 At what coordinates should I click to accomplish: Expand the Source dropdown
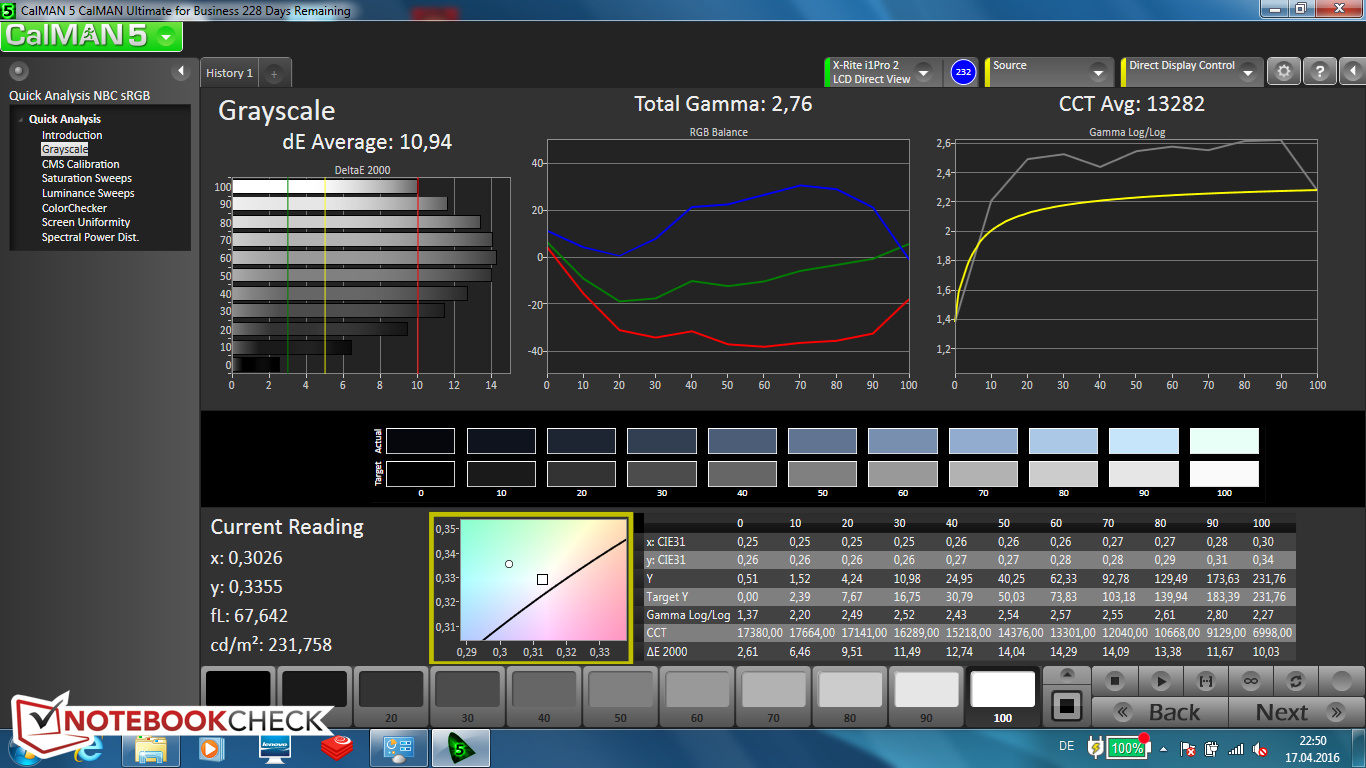1097,73
